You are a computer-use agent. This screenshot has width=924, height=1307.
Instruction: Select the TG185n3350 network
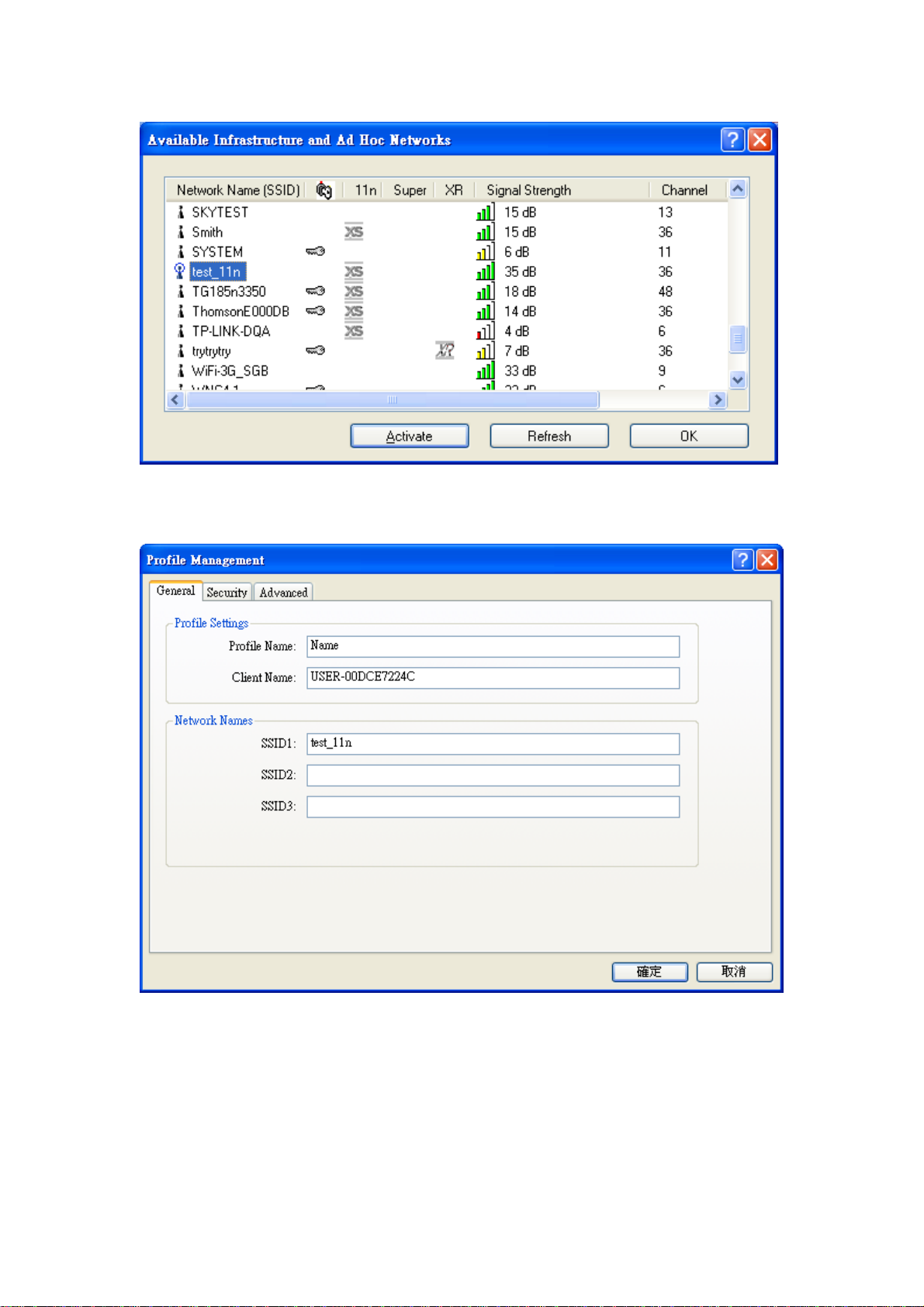(x=447, y=292)
